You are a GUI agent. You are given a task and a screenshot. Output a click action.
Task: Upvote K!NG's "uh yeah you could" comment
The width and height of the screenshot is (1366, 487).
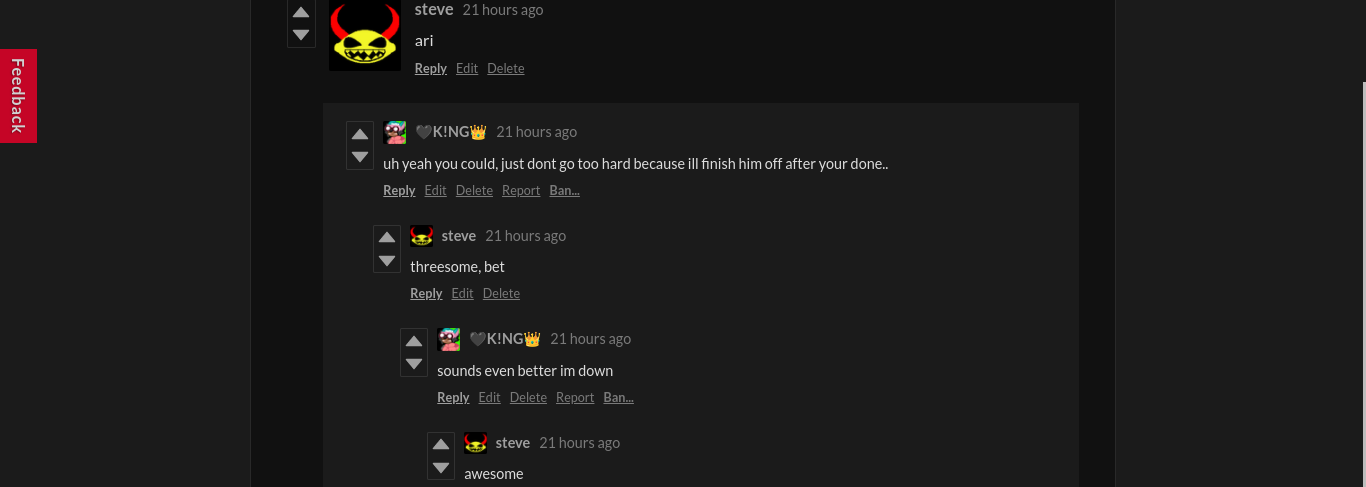[x=360, y=135]
